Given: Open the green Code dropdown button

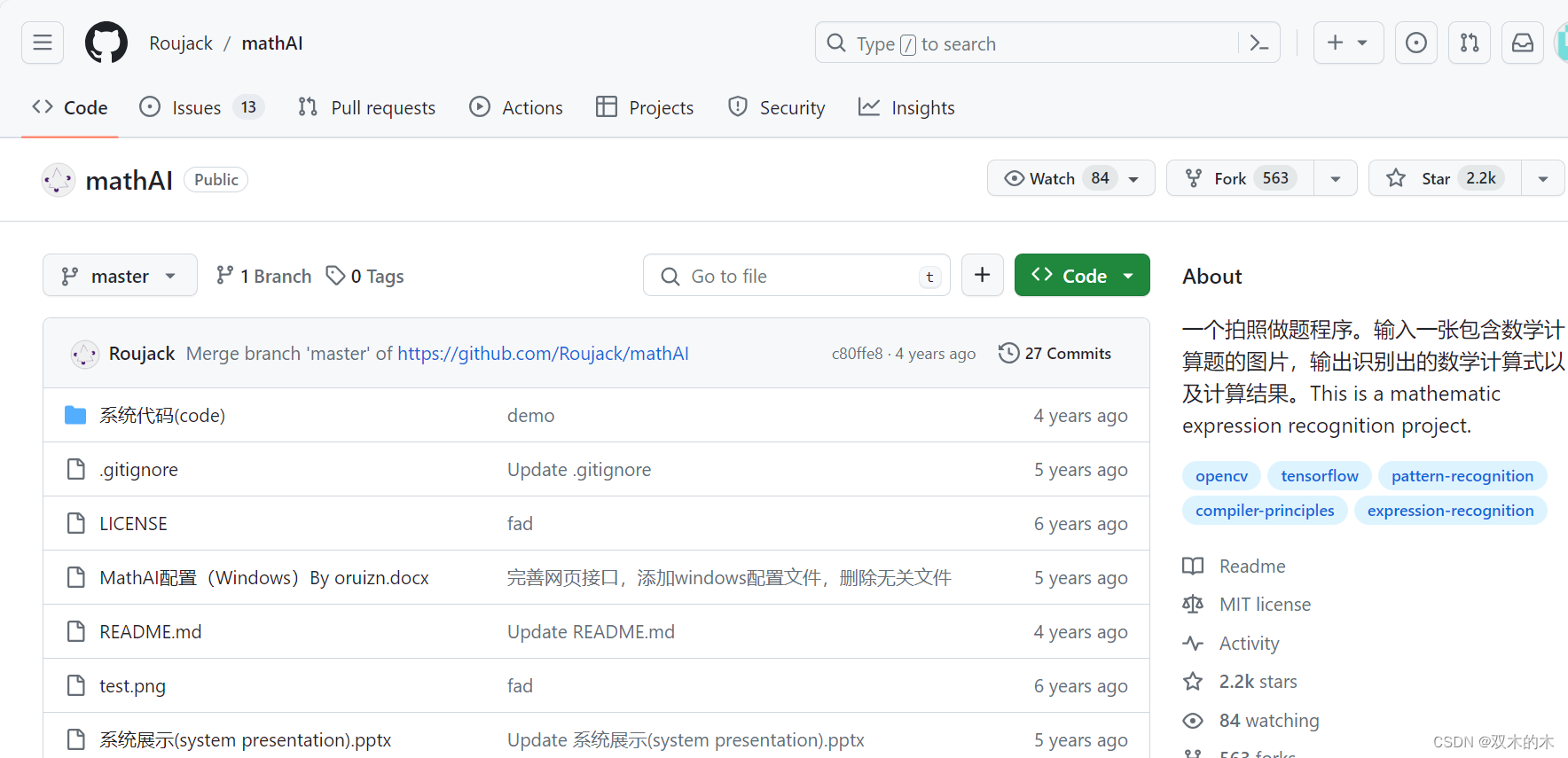Looking at the screenshot, I should [1082, 276].
